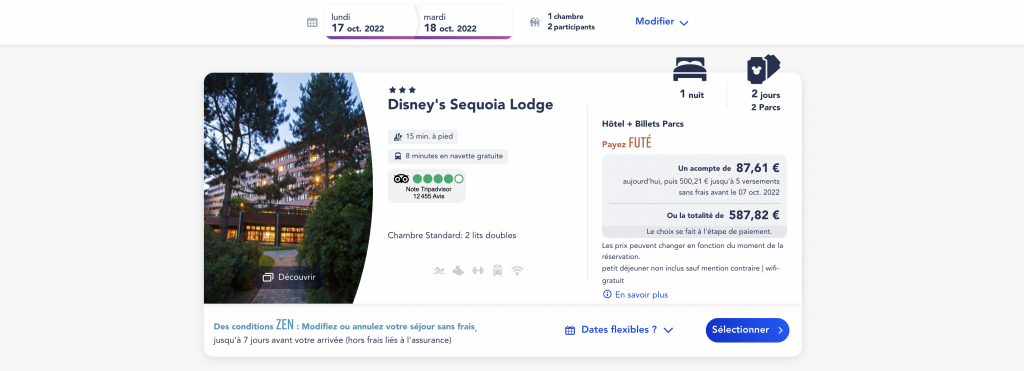Expand the Modifier dropdown

[662, 22]
